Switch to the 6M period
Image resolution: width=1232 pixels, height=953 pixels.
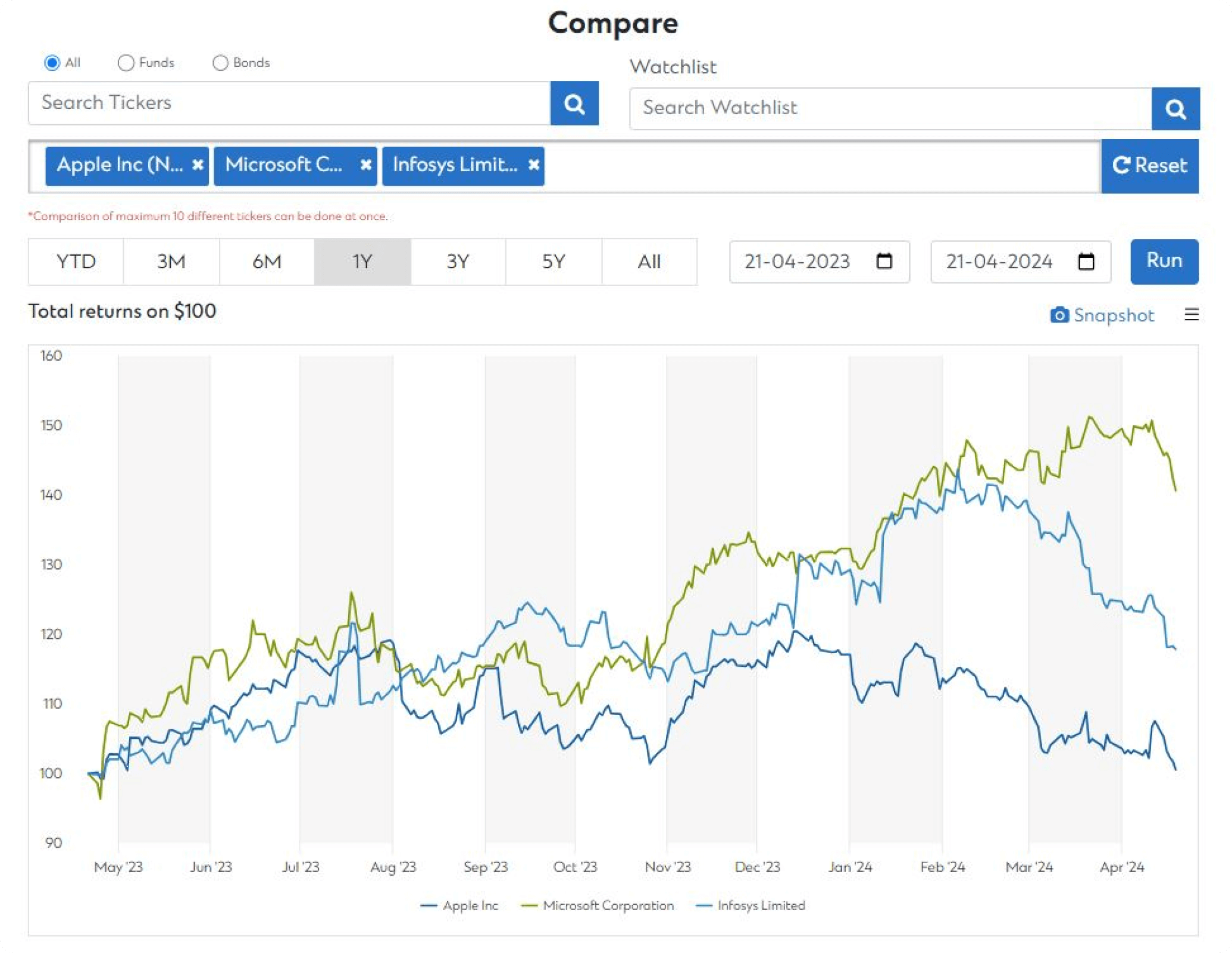point(267,262)
